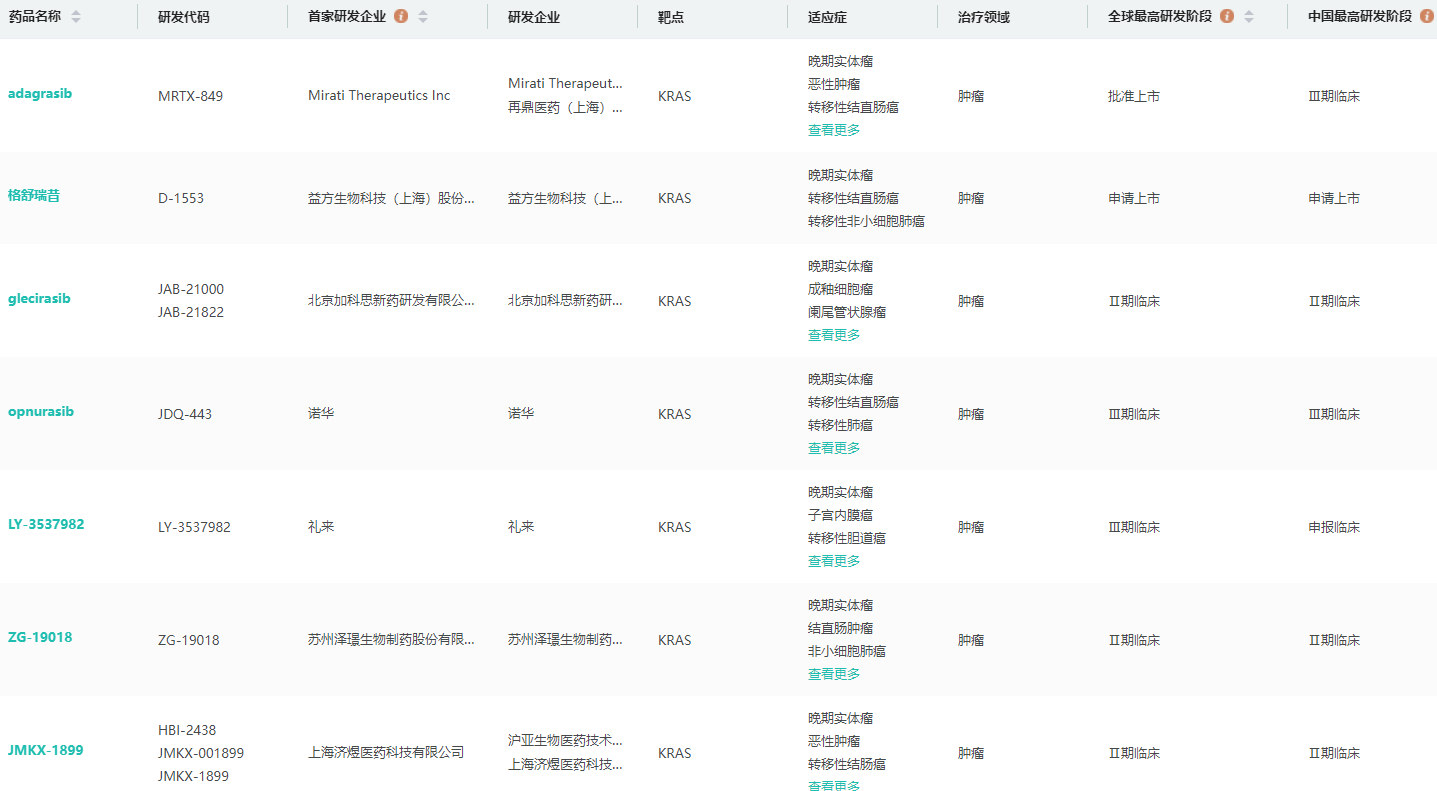Viewport: 1437px width, 791px height.
Task: Sort table by 药品名称 using sort arrows
Action: (x=76, y=17)
